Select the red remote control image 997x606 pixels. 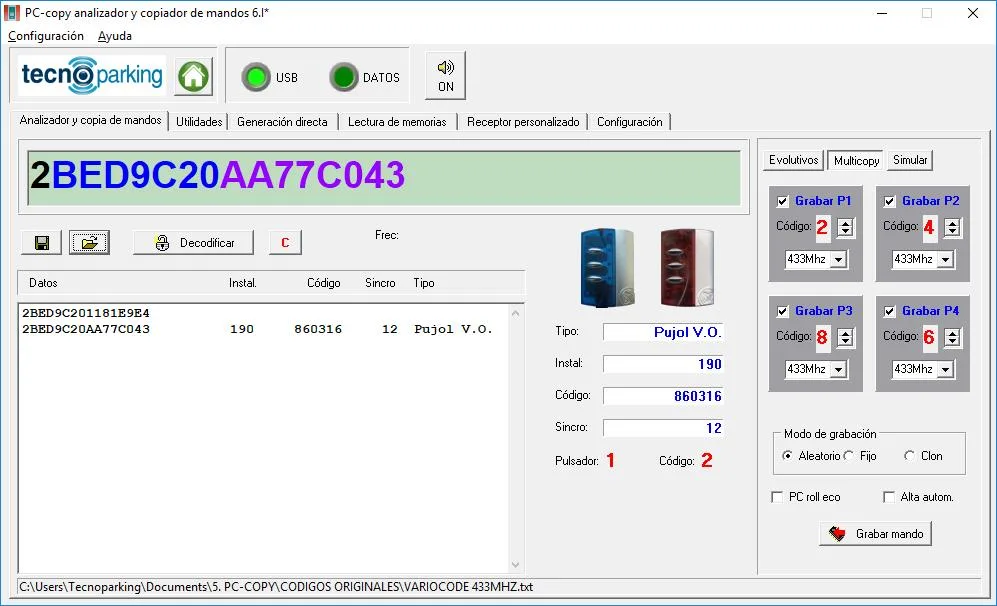(687, 268)
